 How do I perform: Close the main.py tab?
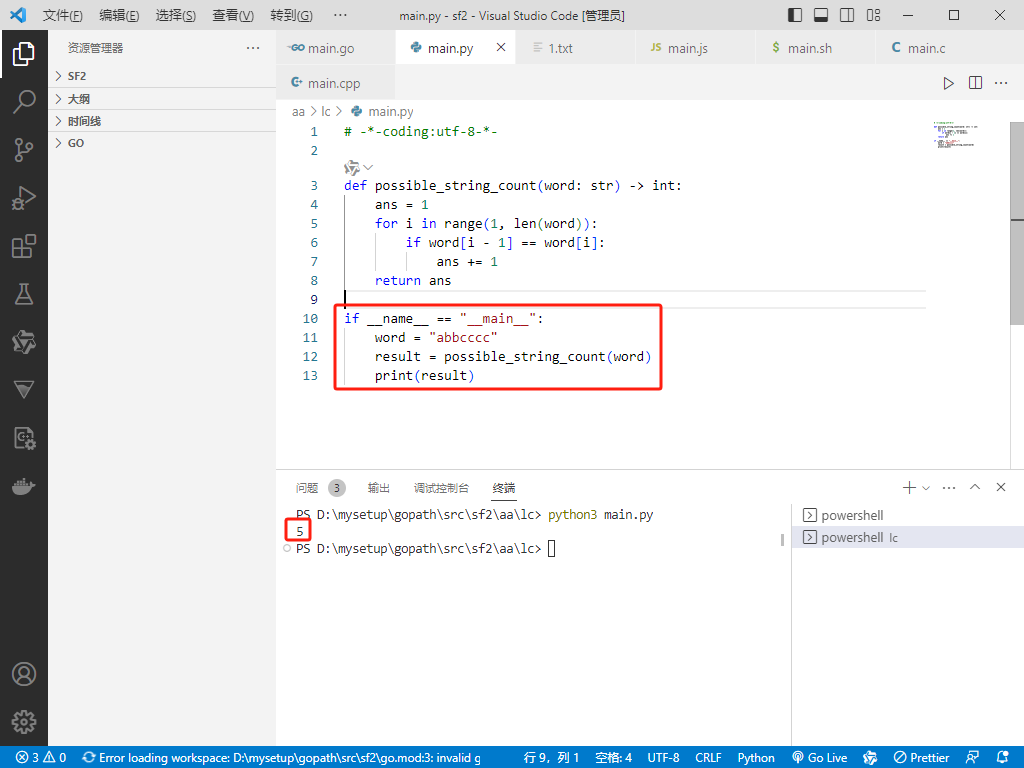(501, 47)
